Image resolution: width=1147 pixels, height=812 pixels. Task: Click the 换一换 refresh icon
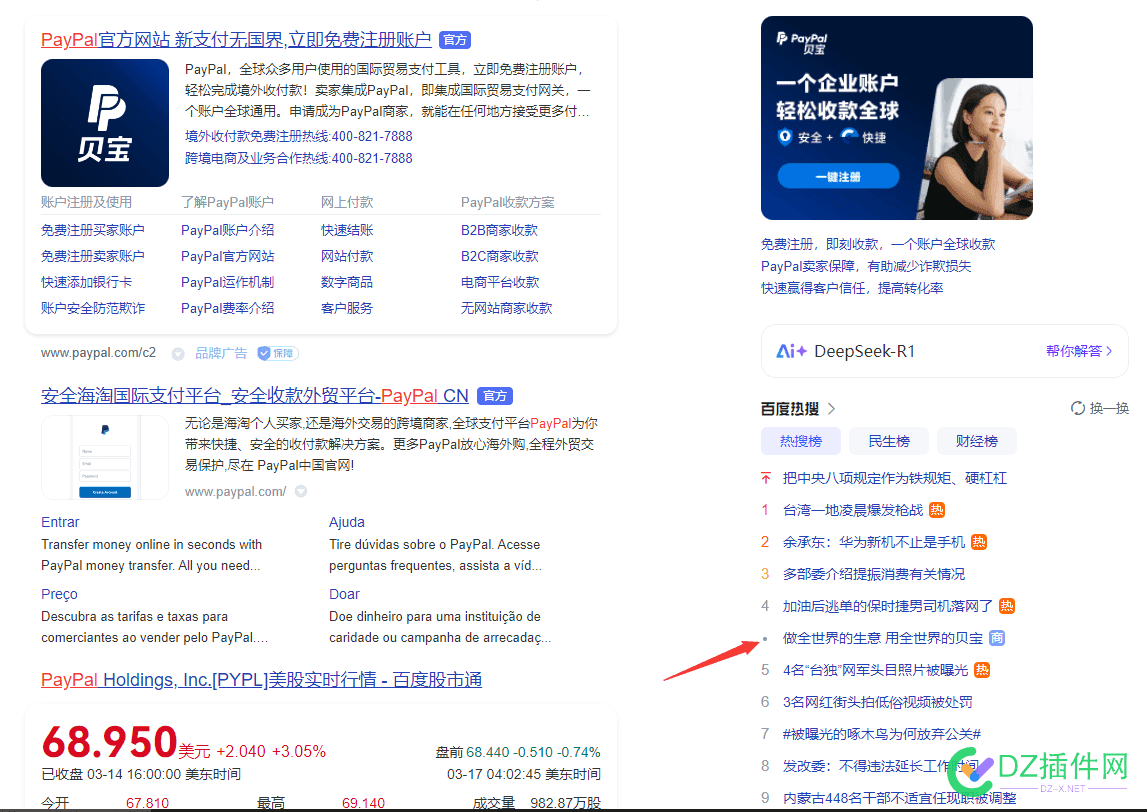(x=1078, y=408)
